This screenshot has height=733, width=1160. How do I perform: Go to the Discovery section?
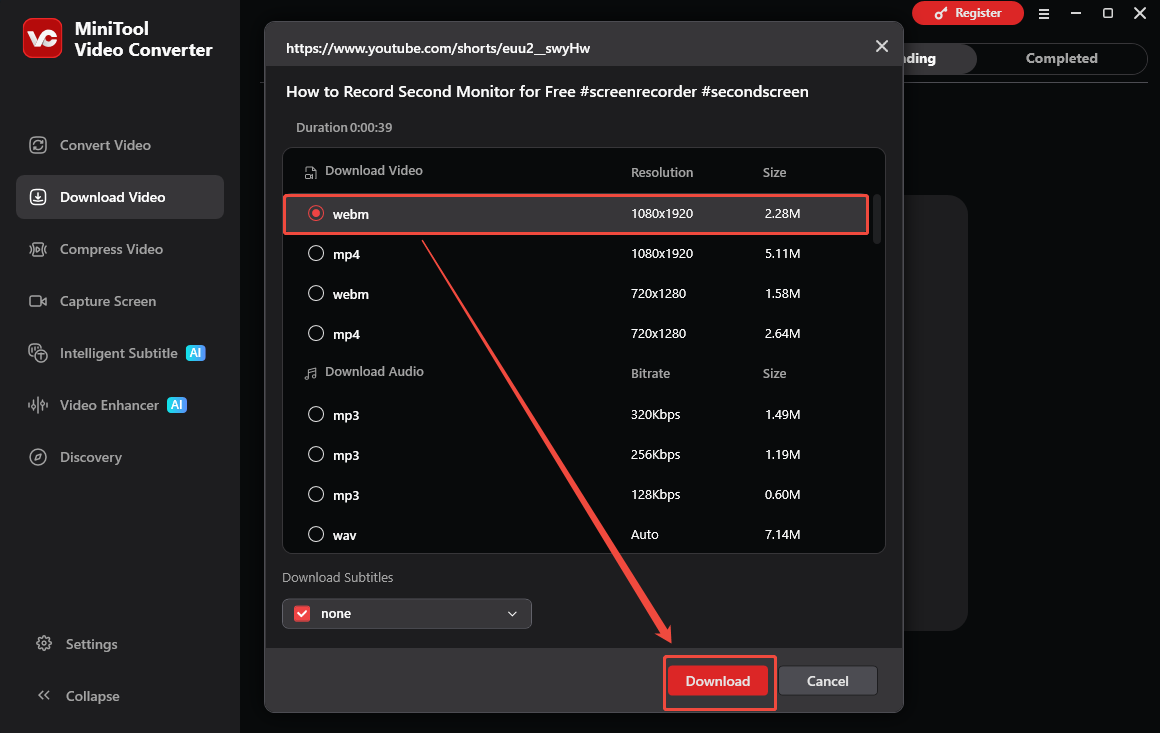pos(120,457)
